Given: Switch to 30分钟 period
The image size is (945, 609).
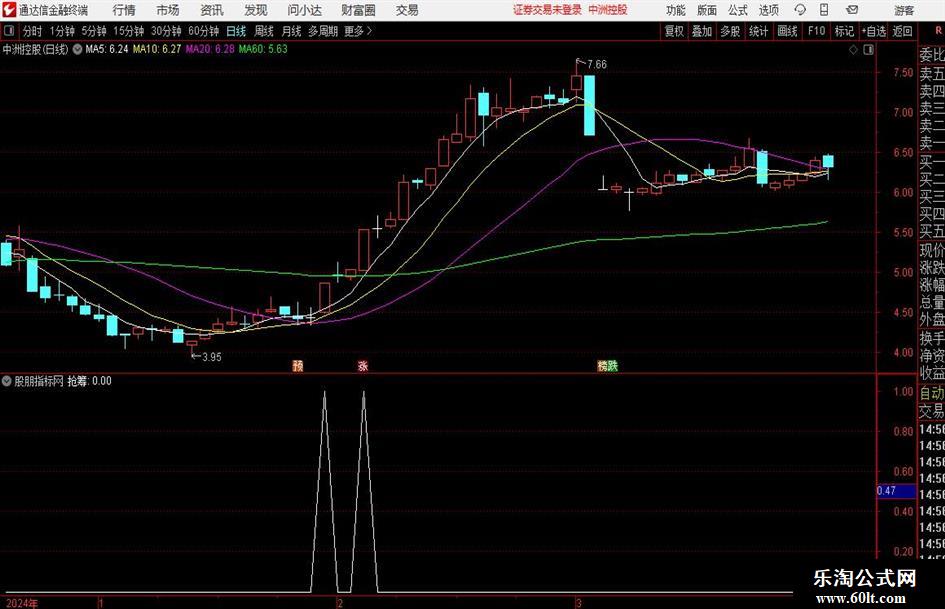Looking at the screenshot, I should (x=166, y=31).
